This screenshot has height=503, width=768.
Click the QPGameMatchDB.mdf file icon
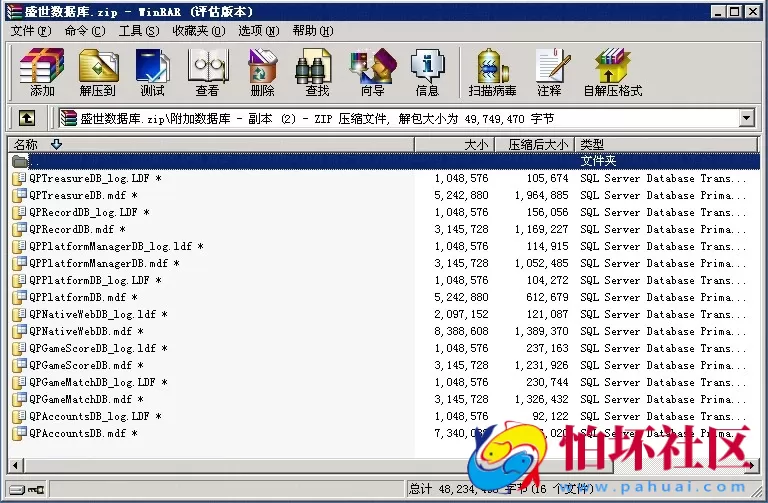pos(19,399)
